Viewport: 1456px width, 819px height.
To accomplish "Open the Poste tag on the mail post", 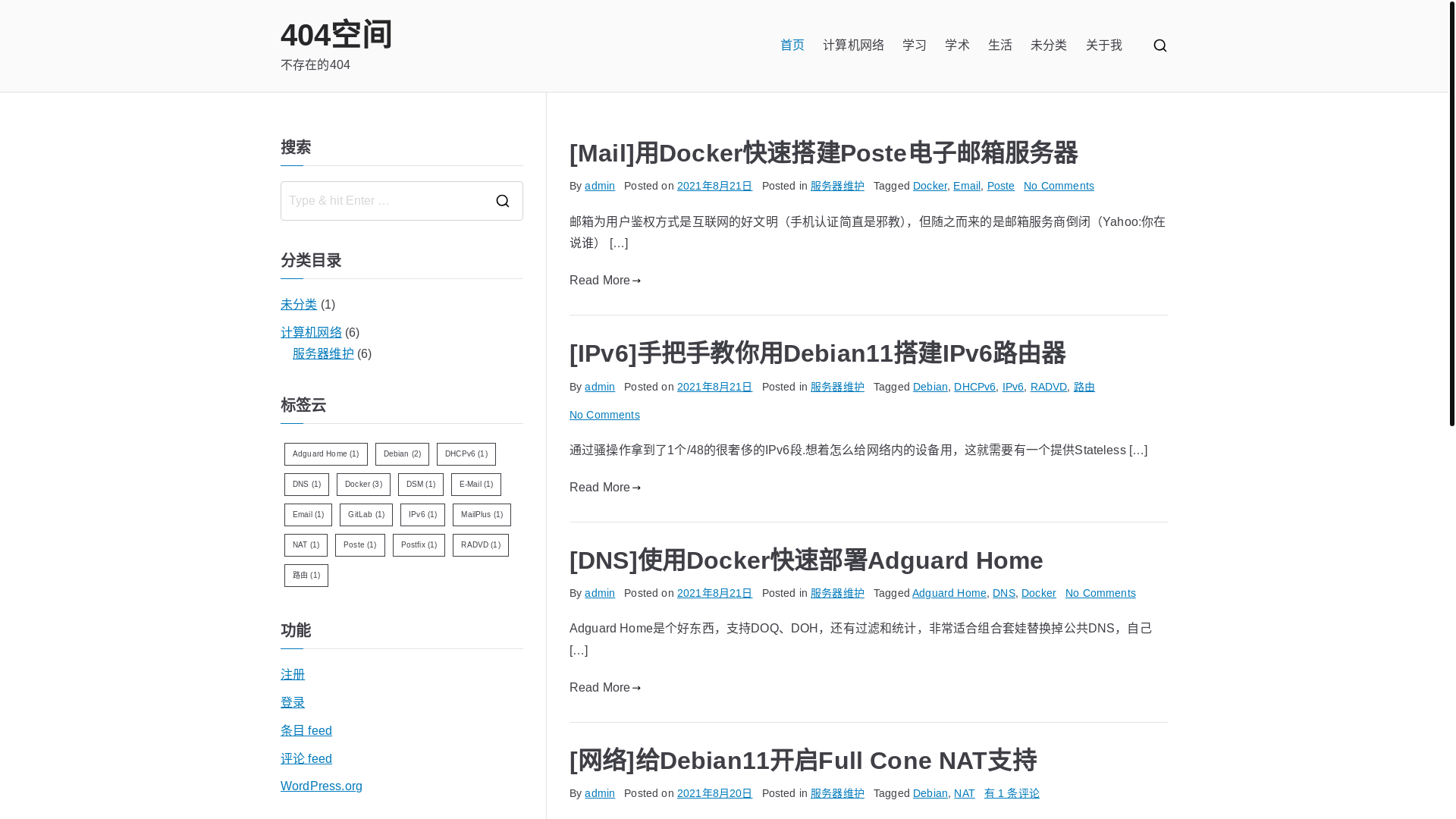I will click(1000, 186).
